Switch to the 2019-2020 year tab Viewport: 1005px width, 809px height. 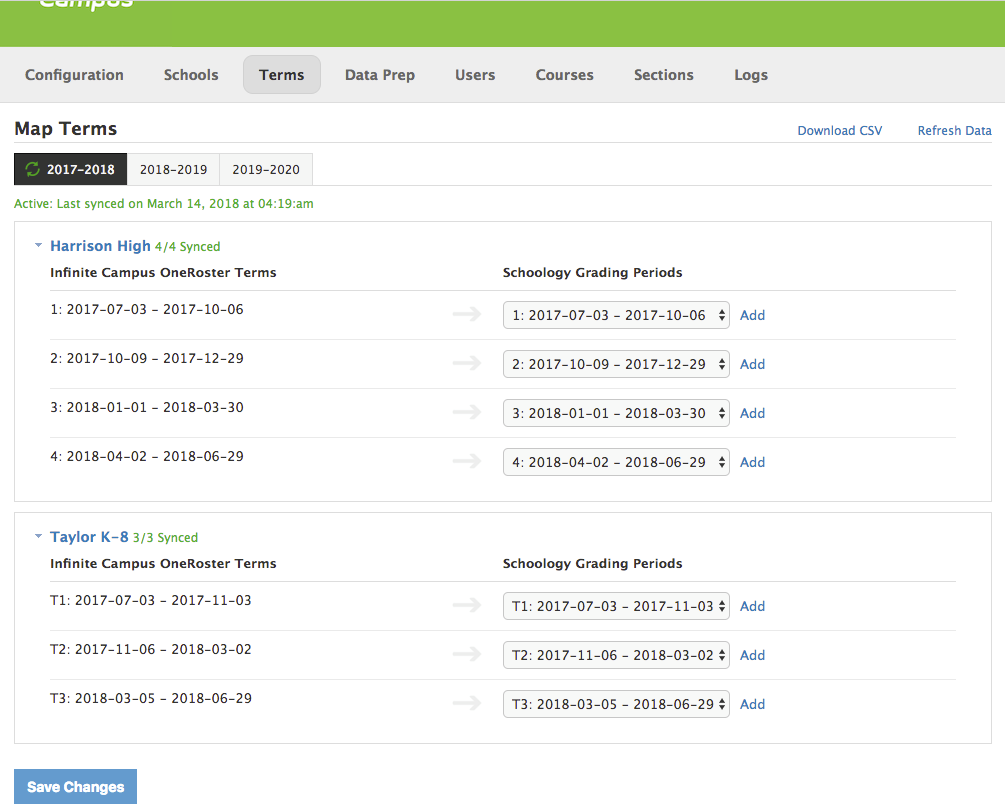[266, 170]
